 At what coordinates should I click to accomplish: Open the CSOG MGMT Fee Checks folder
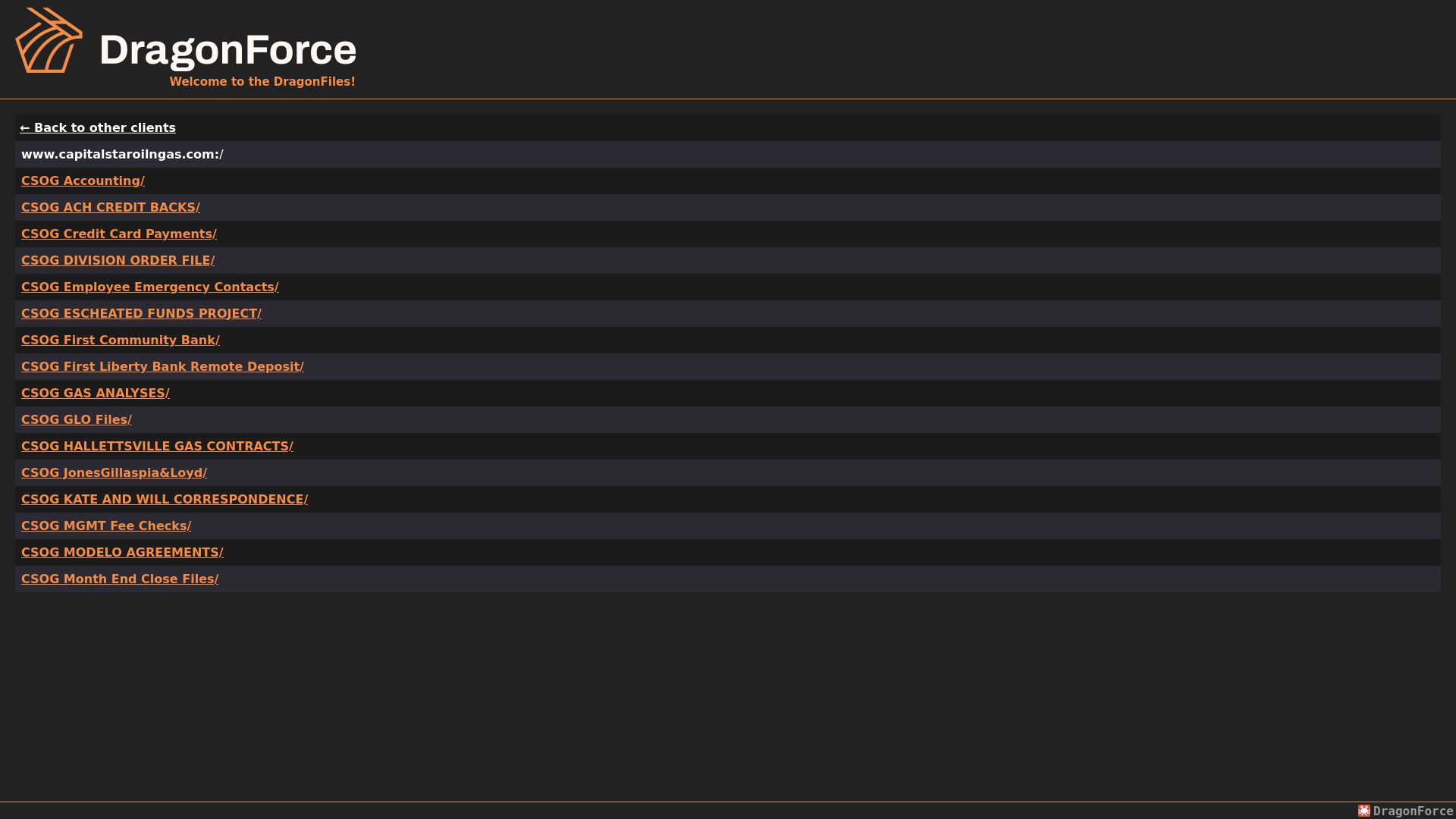(106, 526)
